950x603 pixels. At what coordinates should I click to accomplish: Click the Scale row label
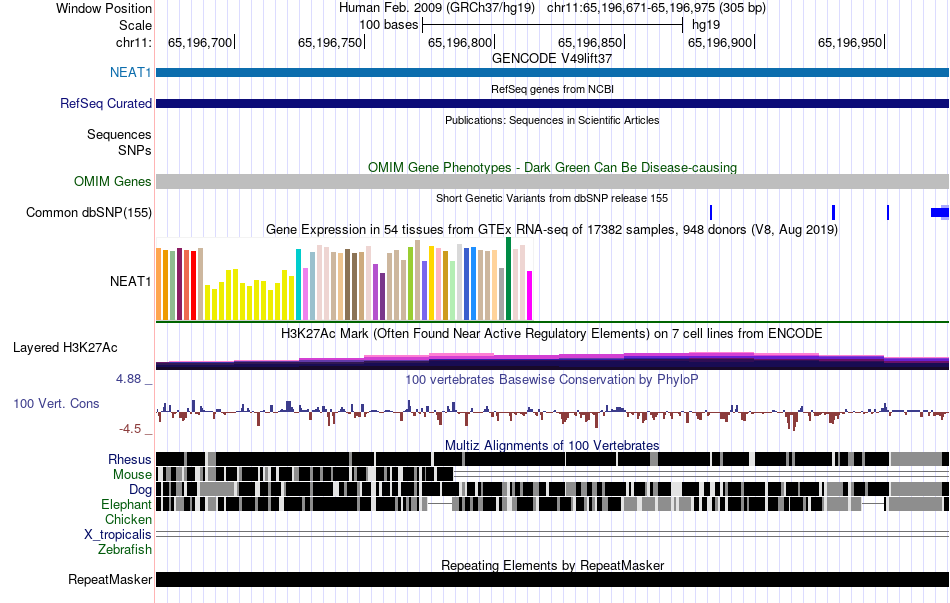(136, 25)
